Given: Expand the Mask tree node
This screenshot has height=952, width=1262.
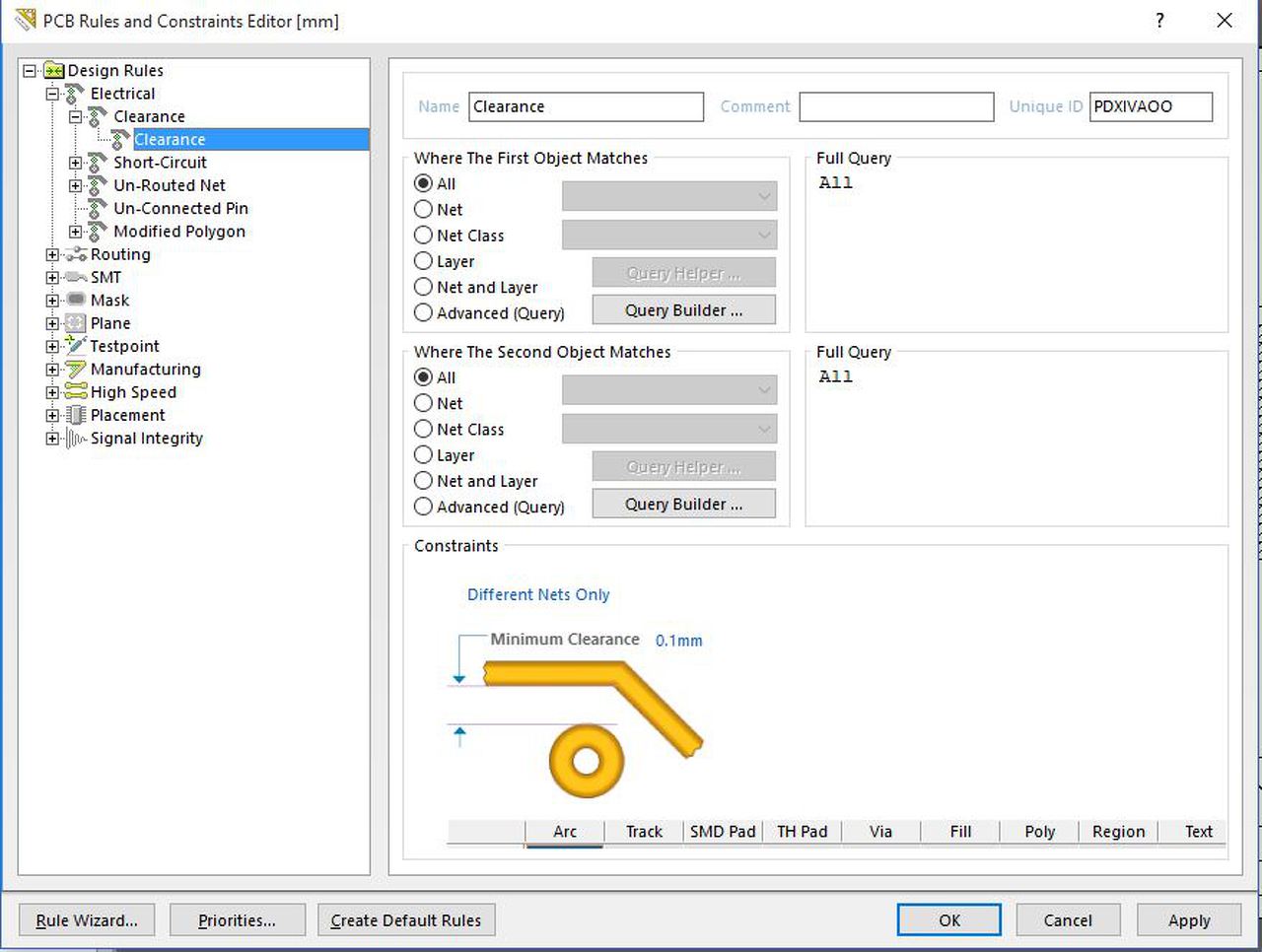Looking at the screenshot, I should pyautogui.click(x=52, y=300).
